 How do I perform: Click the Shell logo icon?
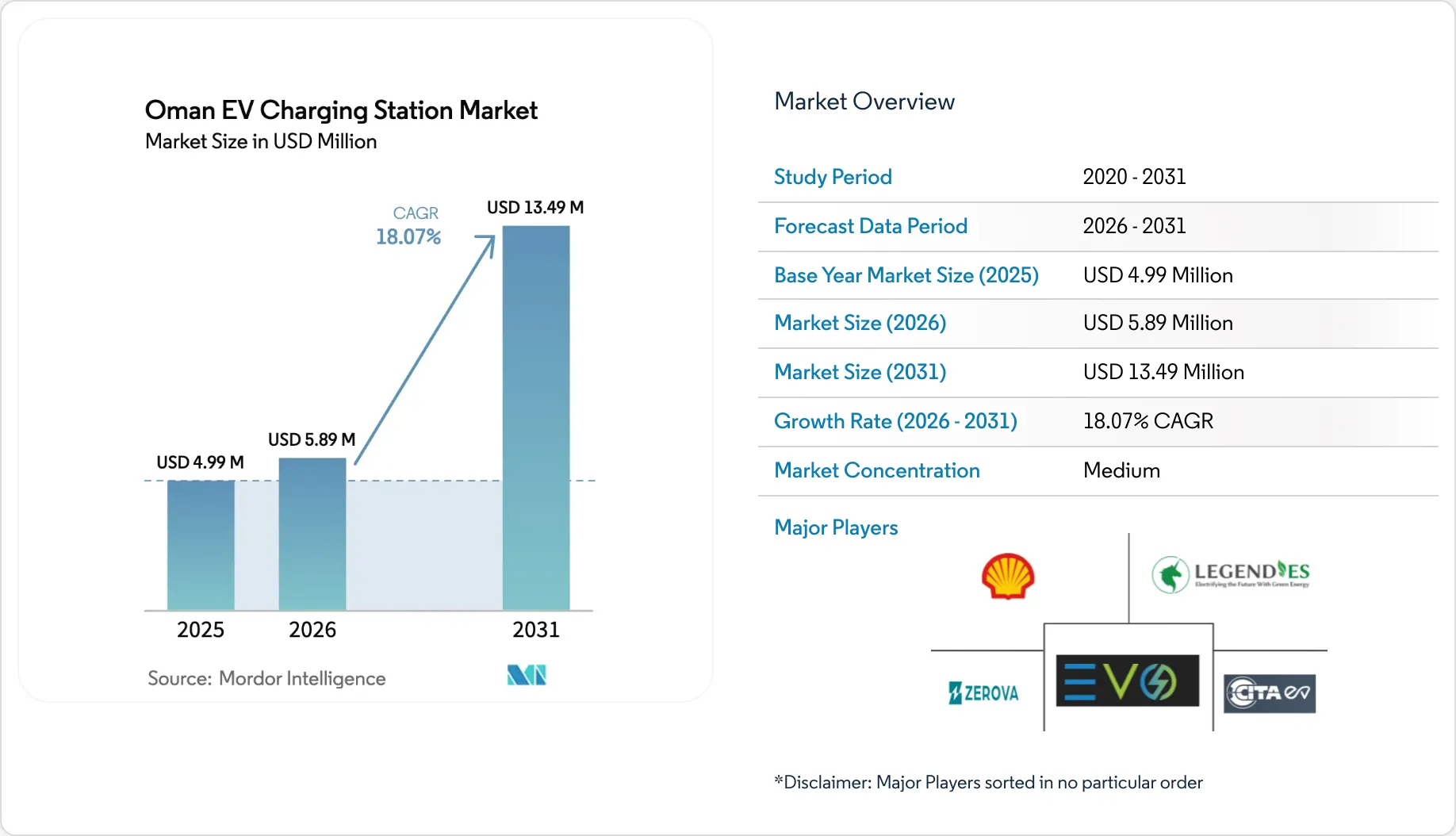(1007, 576)
